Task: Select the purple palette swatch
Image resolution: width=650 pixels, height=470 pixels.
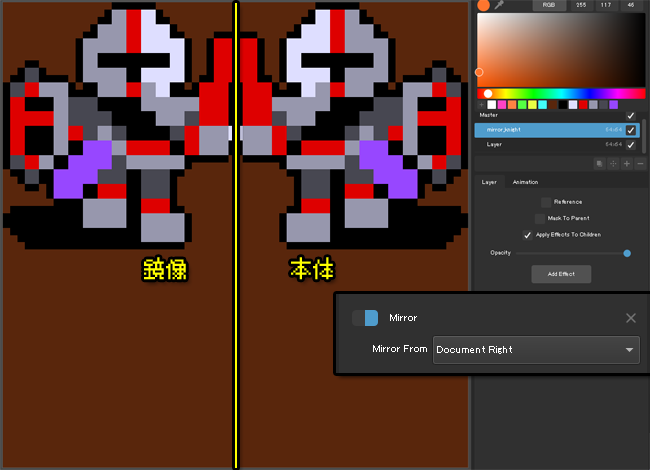Action: point(614,105)
